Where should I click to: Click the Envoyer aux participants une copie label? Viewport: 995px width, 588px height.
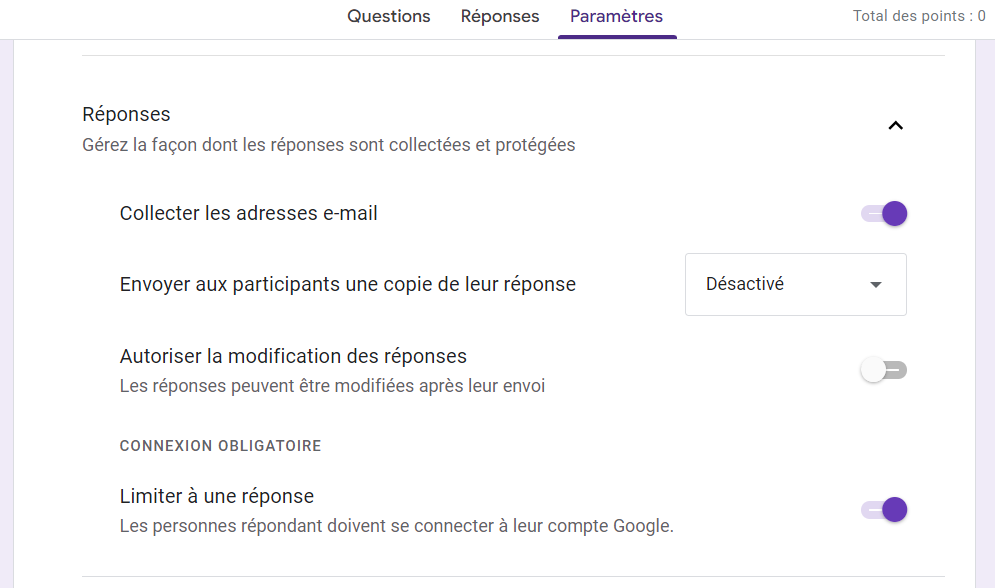pos(347,284)
